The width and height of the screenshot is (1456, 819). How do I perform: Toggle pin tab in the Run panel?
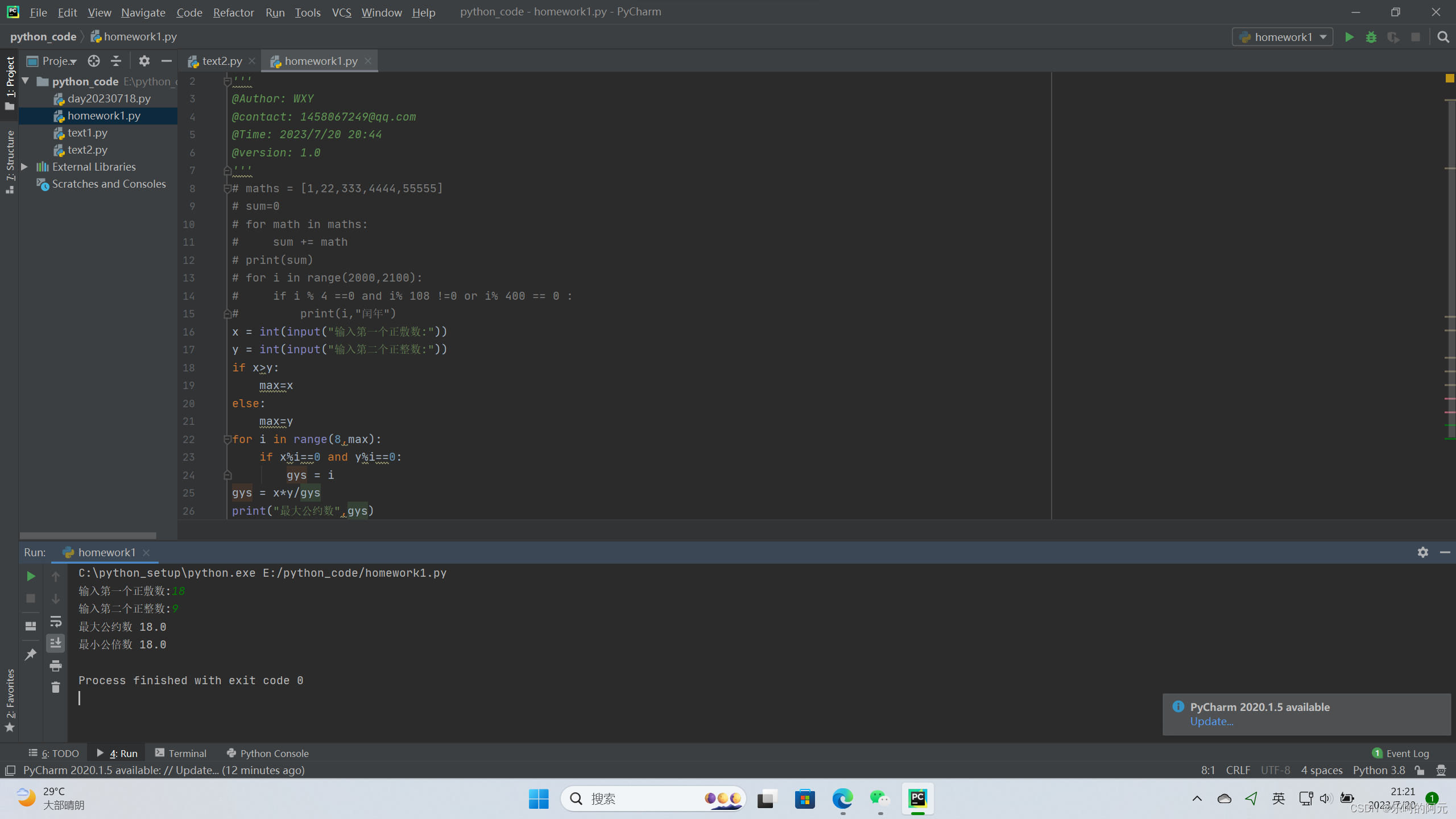pos(31,655)
